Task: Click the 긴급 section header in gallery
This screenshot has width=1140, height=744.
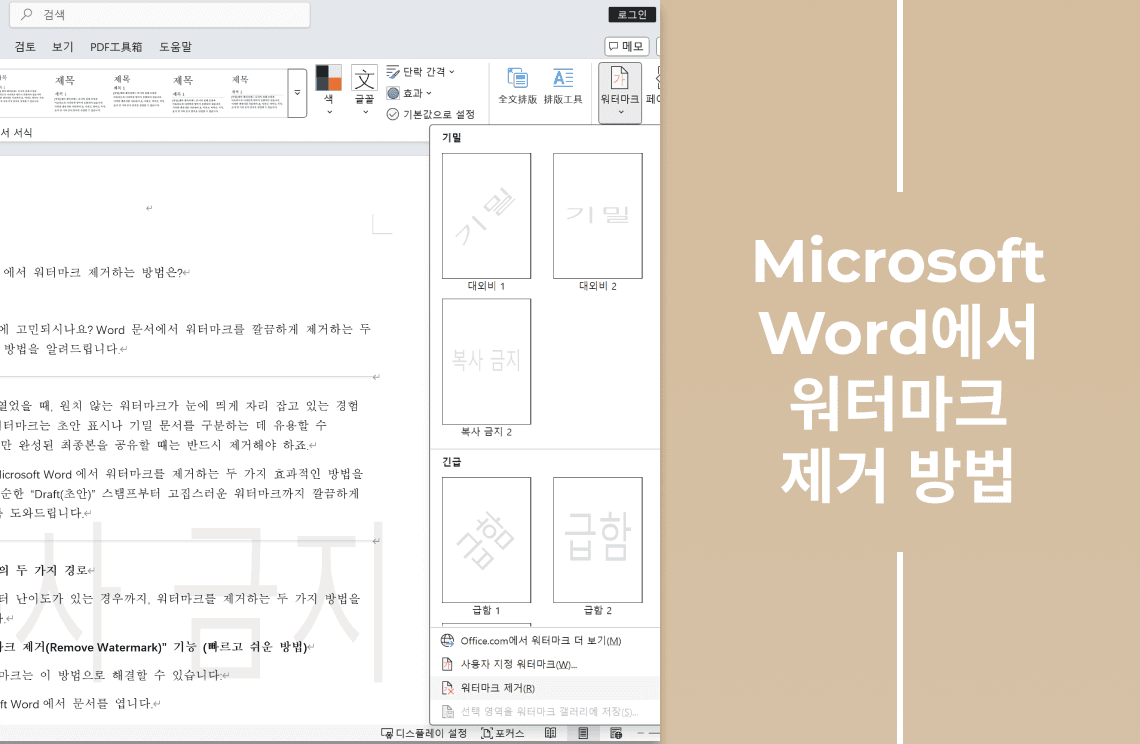Action: (451, 462)
